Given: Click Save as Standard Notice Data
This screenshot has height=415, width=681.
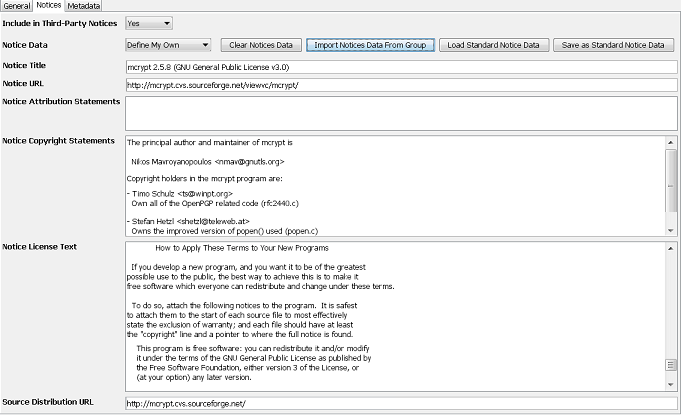Looking at the screenshot, I should pos(614,45).
